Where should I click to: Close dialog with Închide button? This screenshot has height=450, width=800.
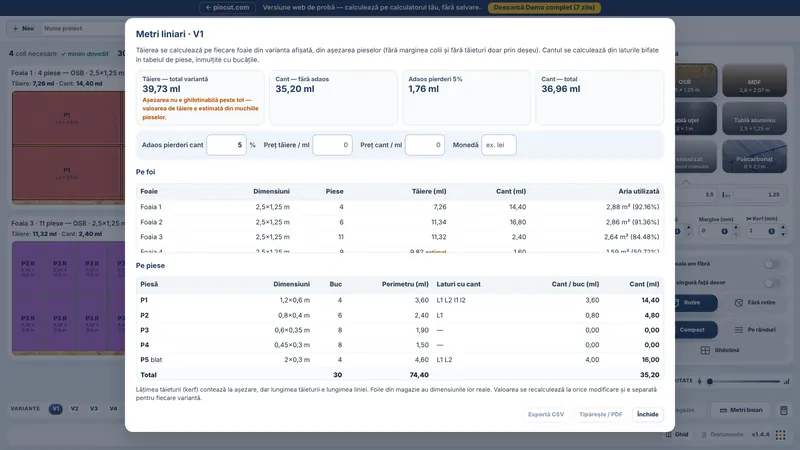click(x=647, y=414)
